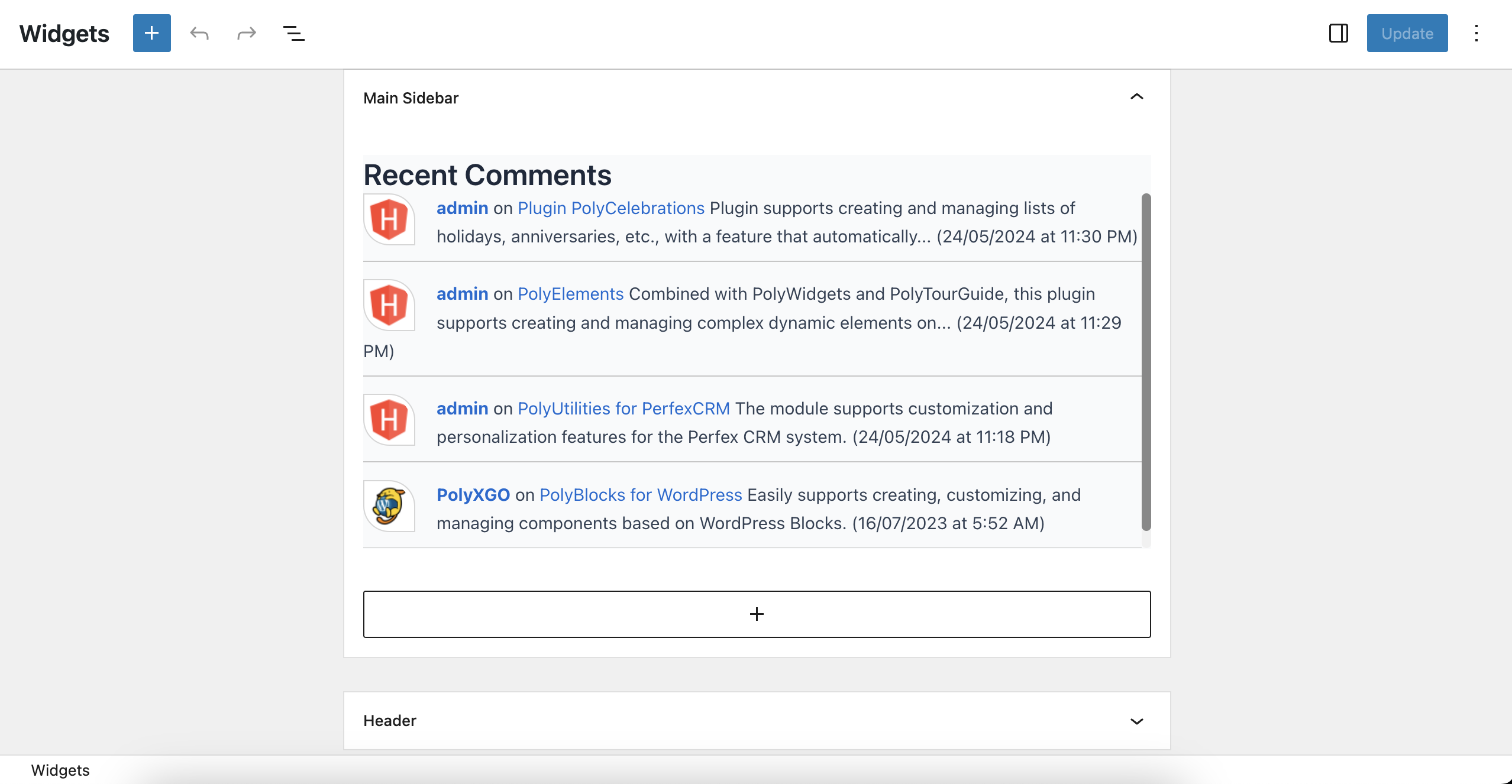The width and height of the screenshot is (1512, 784).
Task: Toggle the settings sidebar panel
Action: [x=1339, y=33]
